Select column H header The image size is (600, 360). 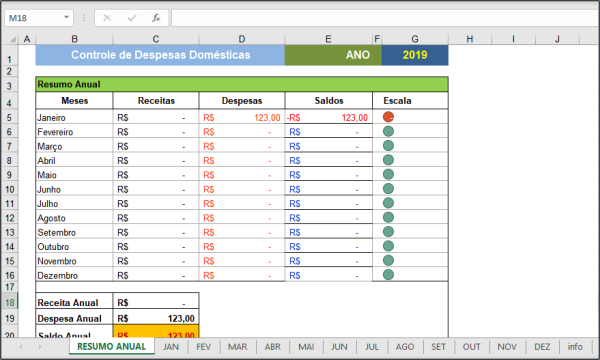(x=470, y=39)
